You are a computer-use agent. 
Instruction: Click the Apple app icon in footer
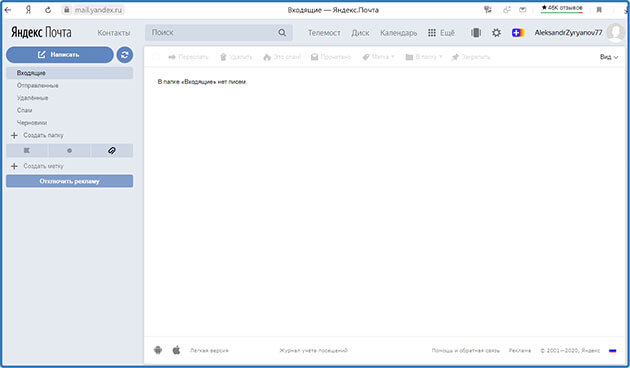[176, 350]
